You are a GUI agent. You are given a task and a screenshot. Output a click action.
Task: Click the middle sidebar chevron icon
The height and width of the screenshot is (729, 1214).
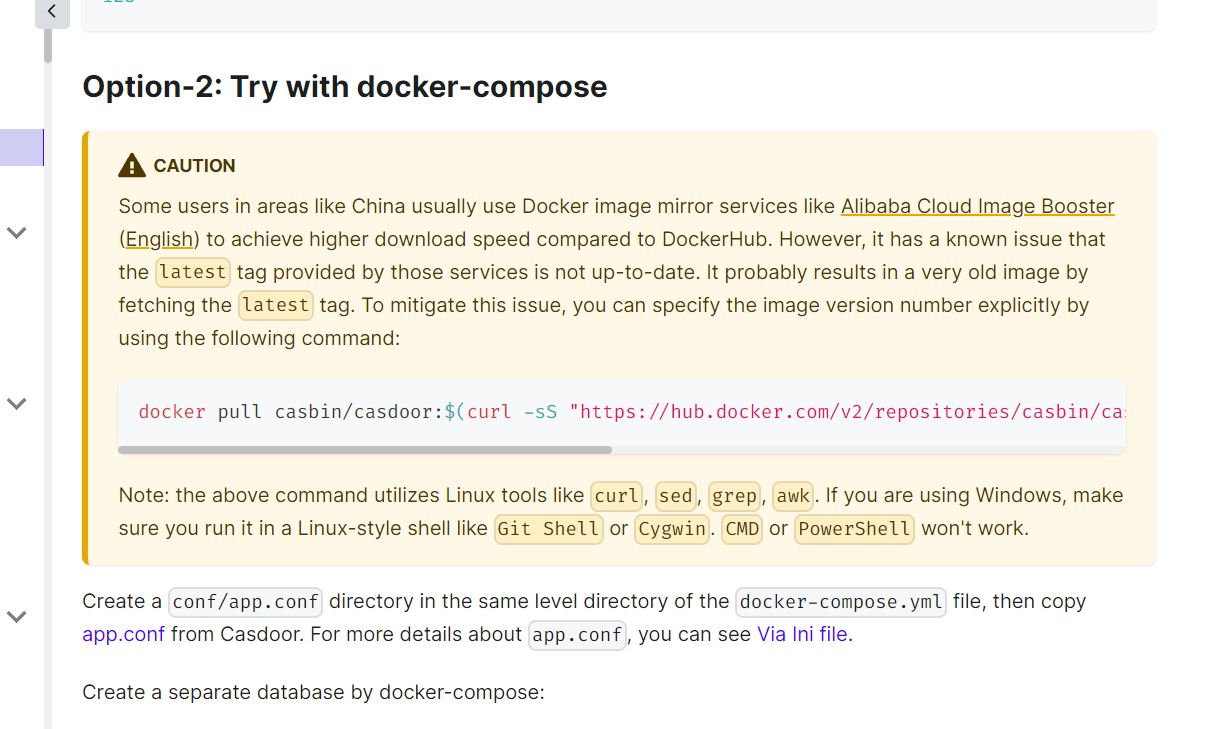[x=16, y=404]
